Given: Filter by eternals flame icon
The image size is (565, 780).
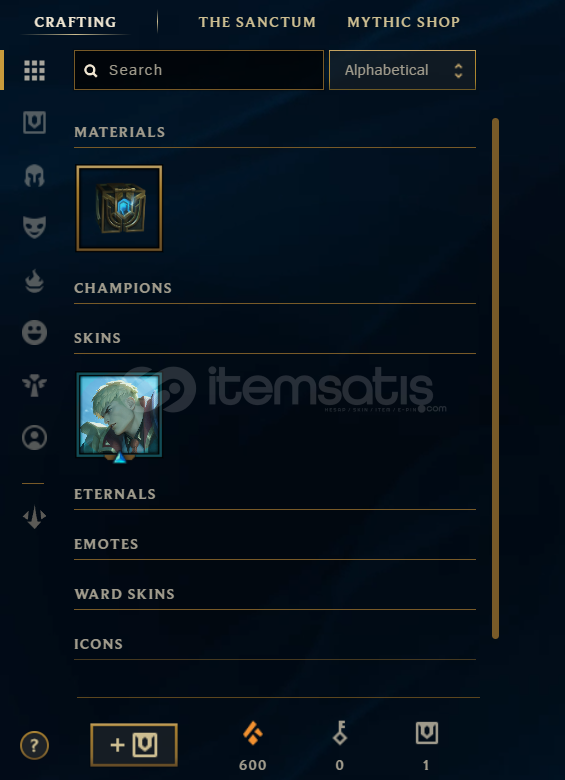Looking at the screenshot, I should (34, 281).
